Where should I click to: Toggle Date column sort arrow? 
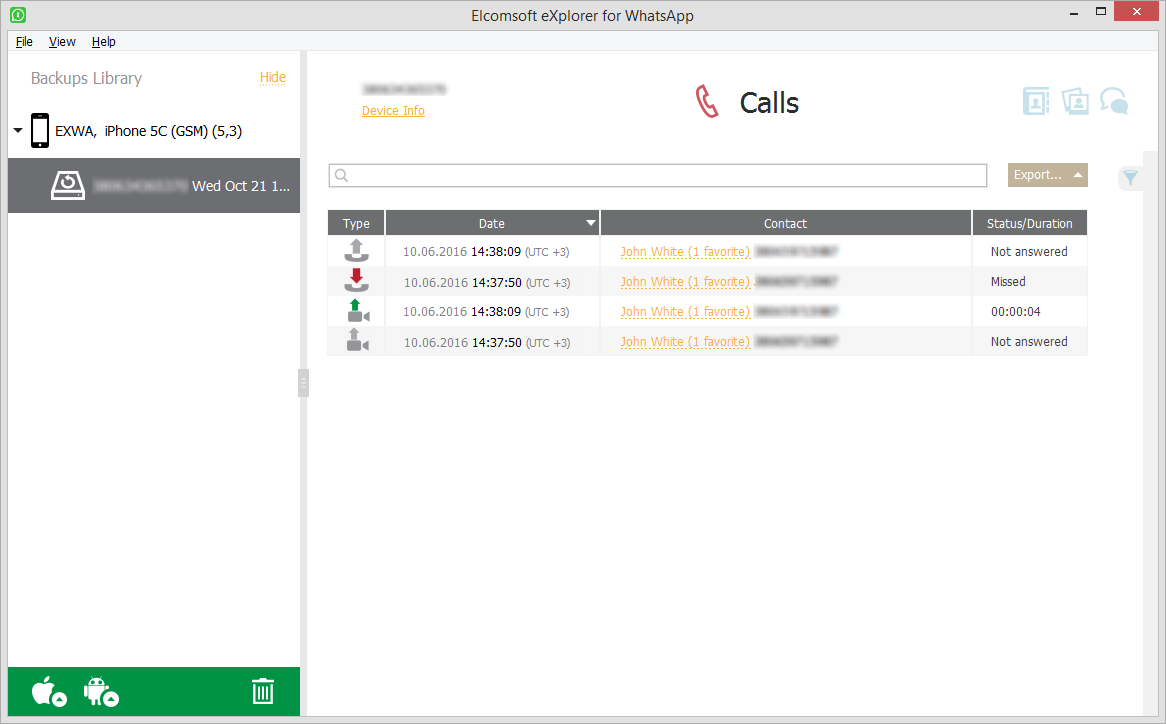pyautogui.click(x=590, y=223)
